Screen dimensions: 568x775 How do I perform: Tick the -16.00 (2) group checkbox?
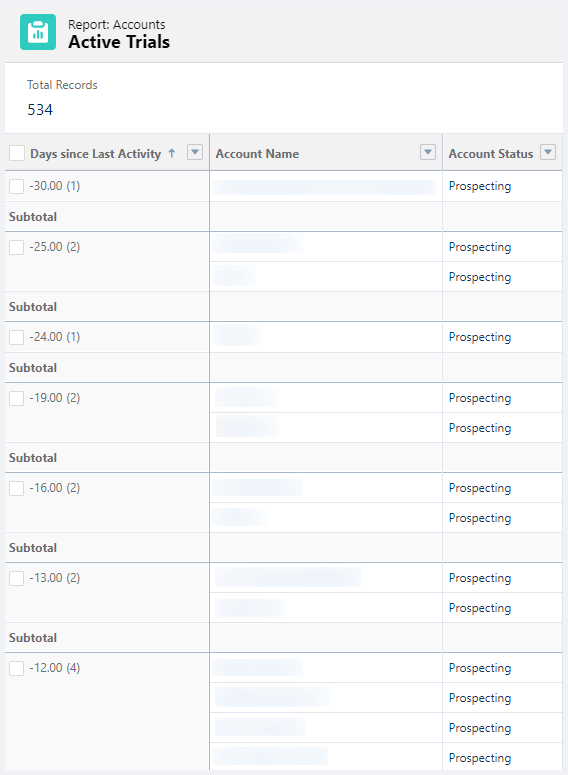pos(17,488)
